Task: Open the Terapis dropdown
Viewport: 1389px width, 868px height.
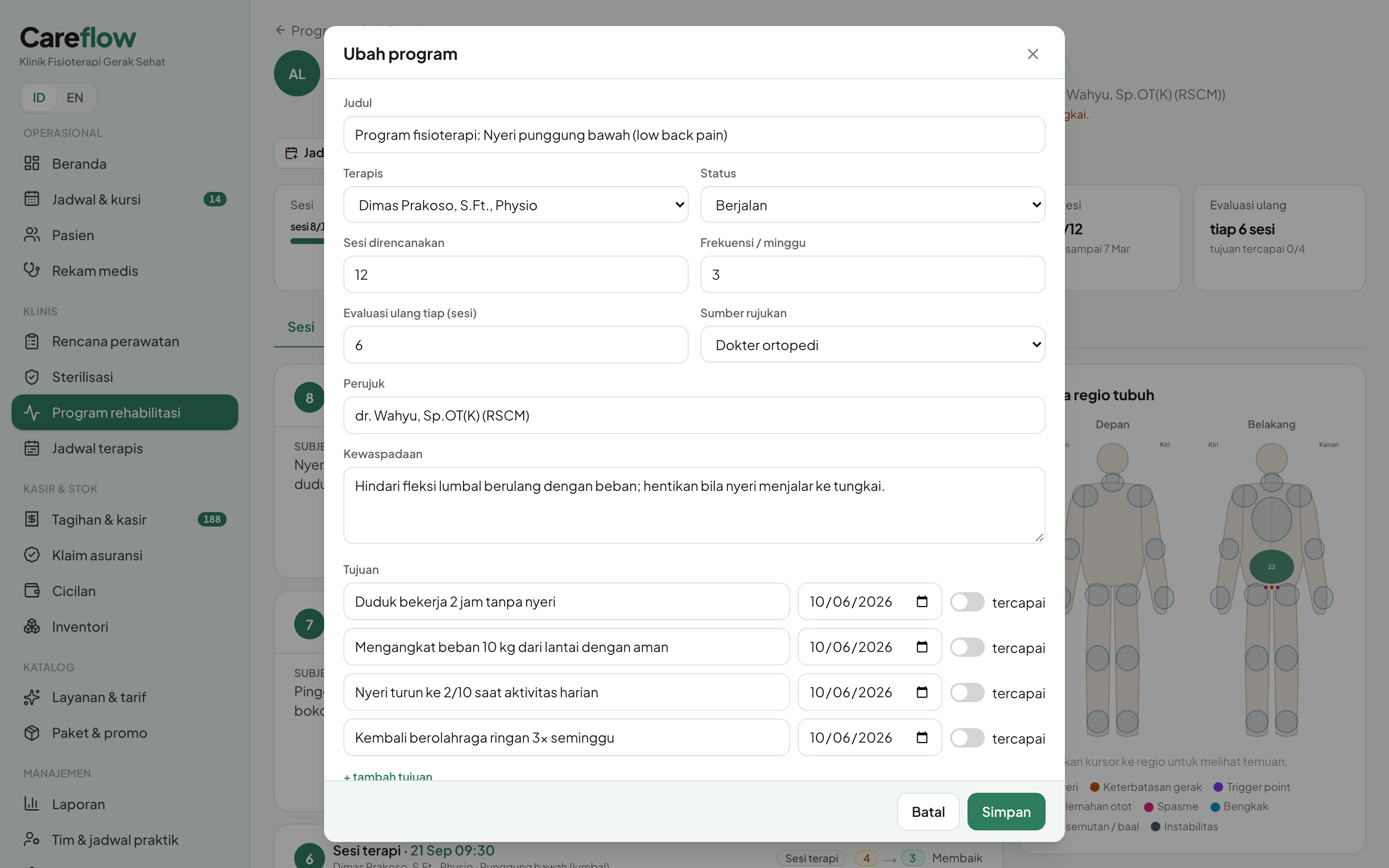Action: click(x=516, y=205)
